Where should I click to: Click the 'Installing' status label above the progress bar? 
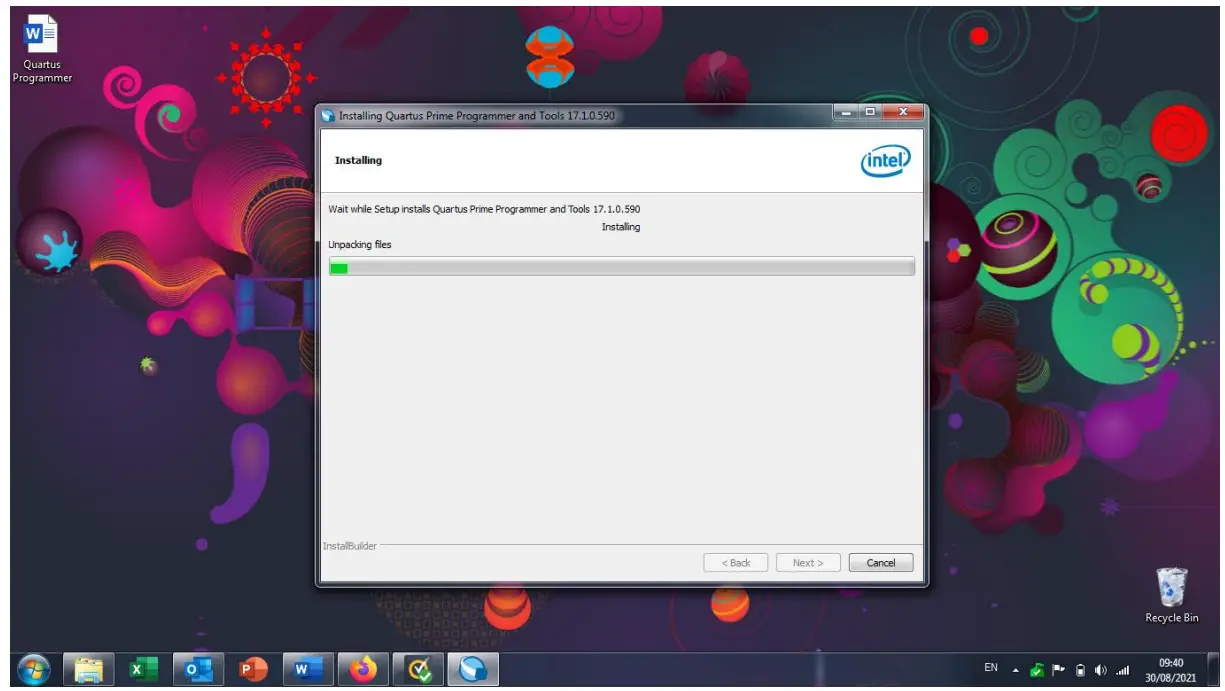[621, 227]
